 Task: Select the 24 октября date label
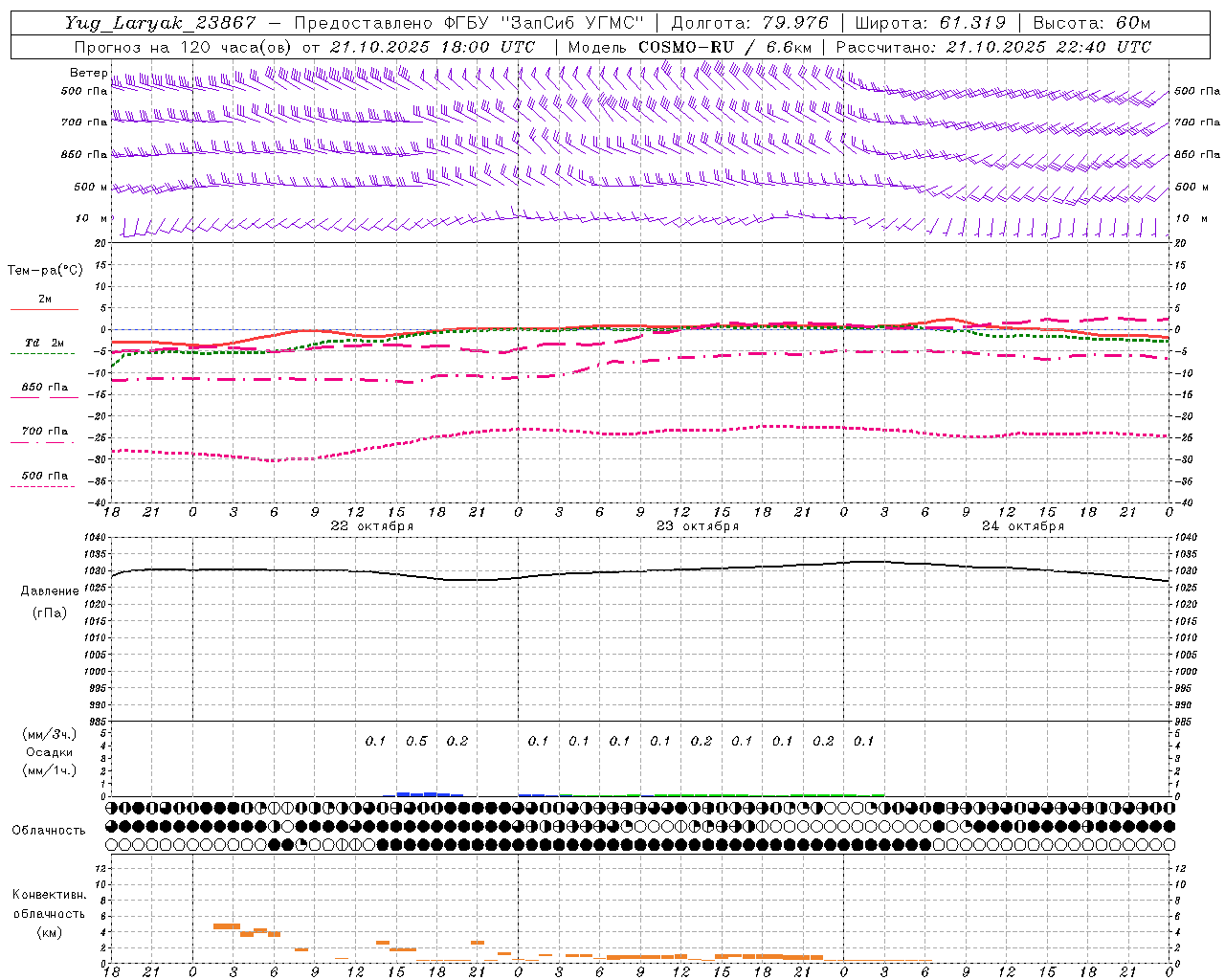click(1023, 525)
